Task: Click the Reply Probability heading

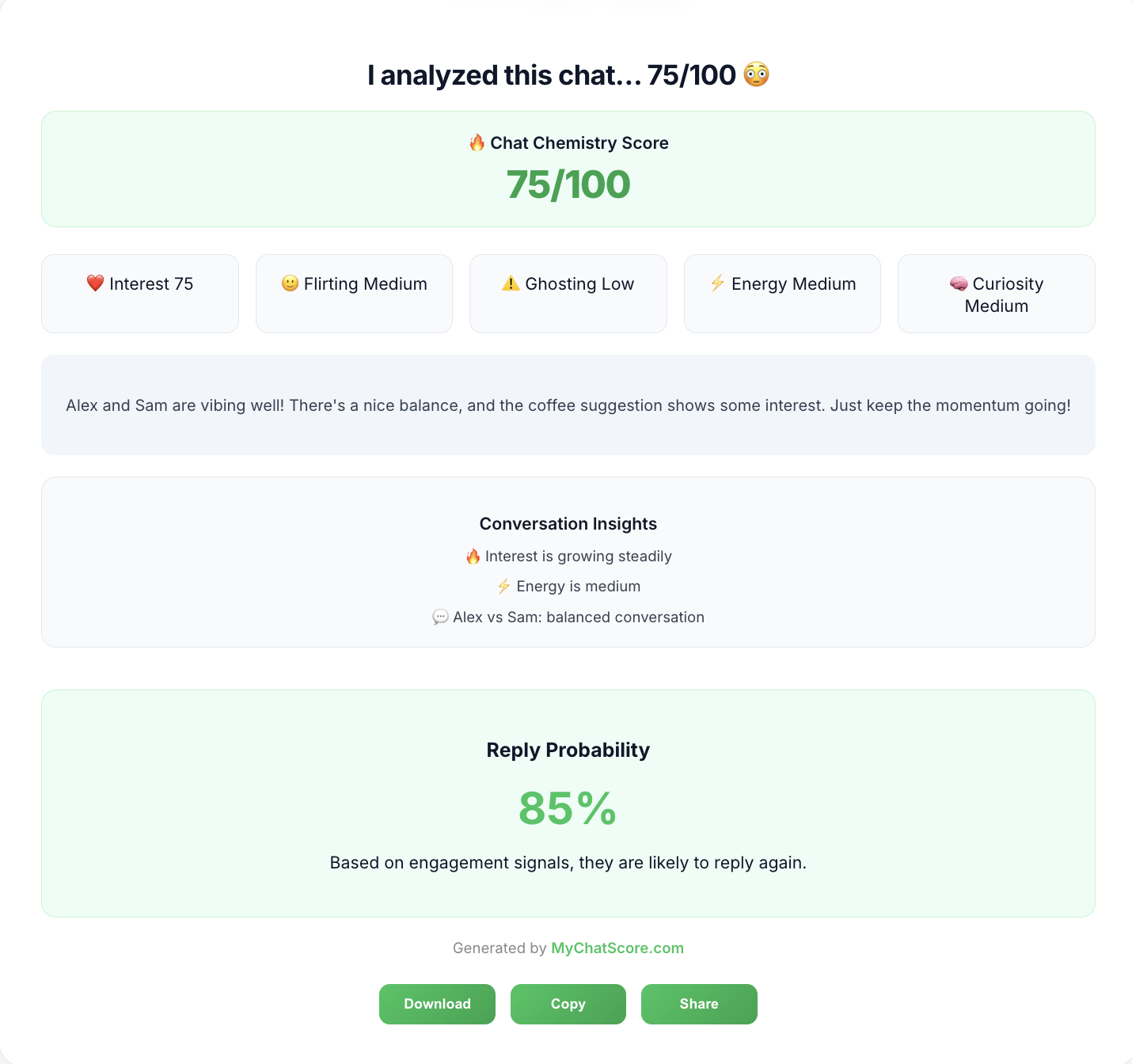Action: 568,750
